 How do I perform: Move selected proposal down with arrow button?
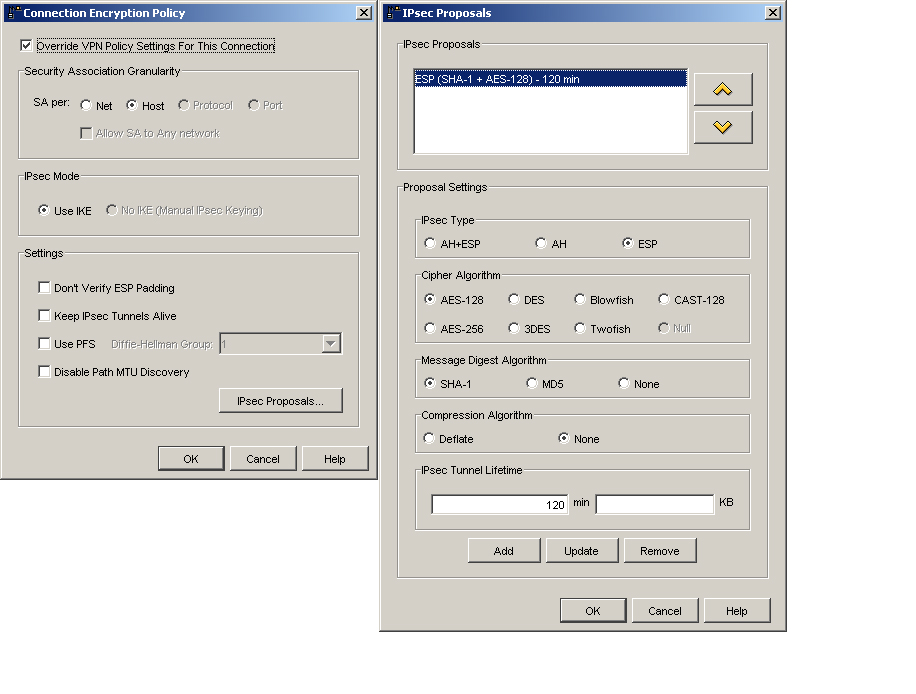coord(722,127)
